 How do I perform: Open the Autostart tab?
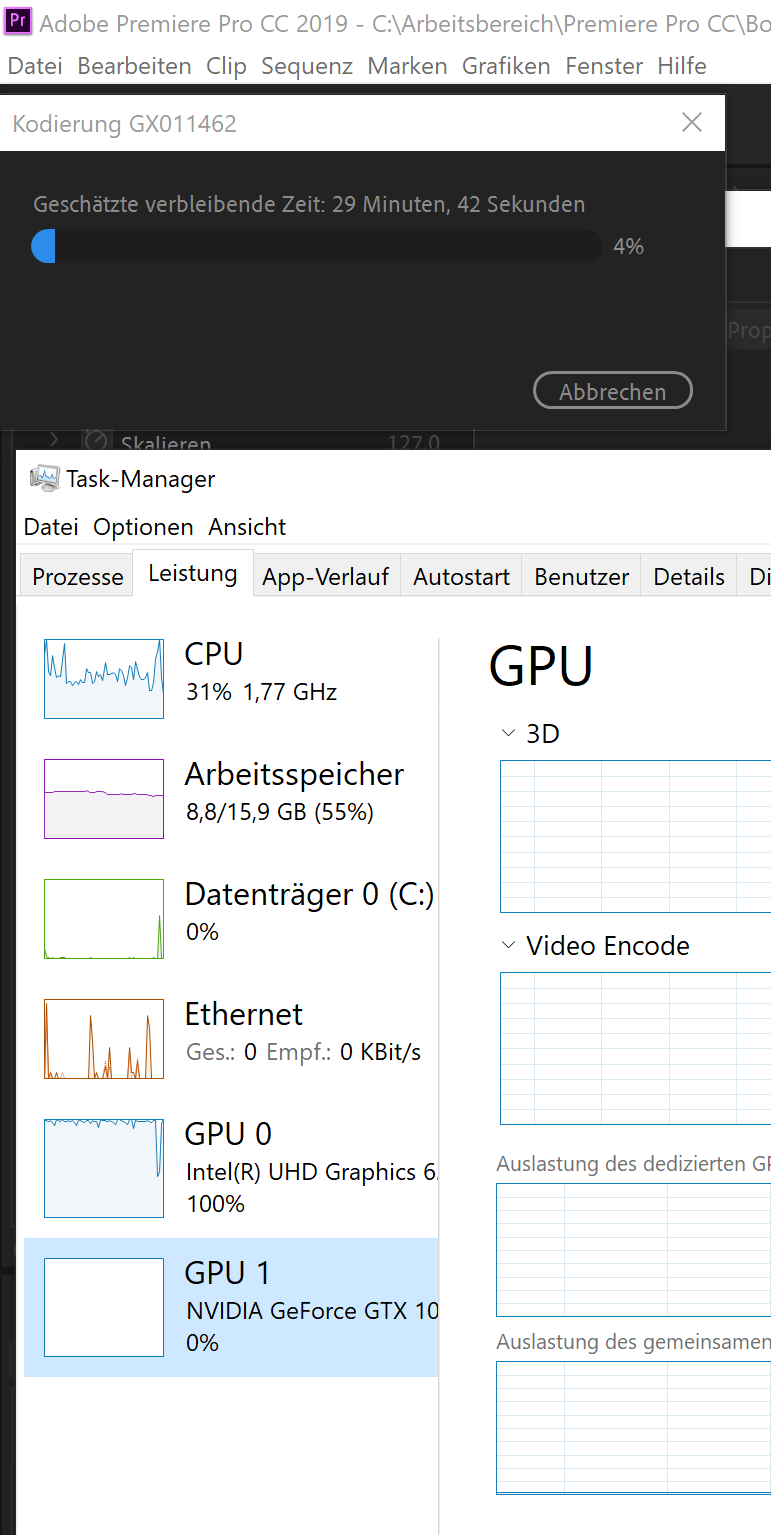tap(461, 577)
